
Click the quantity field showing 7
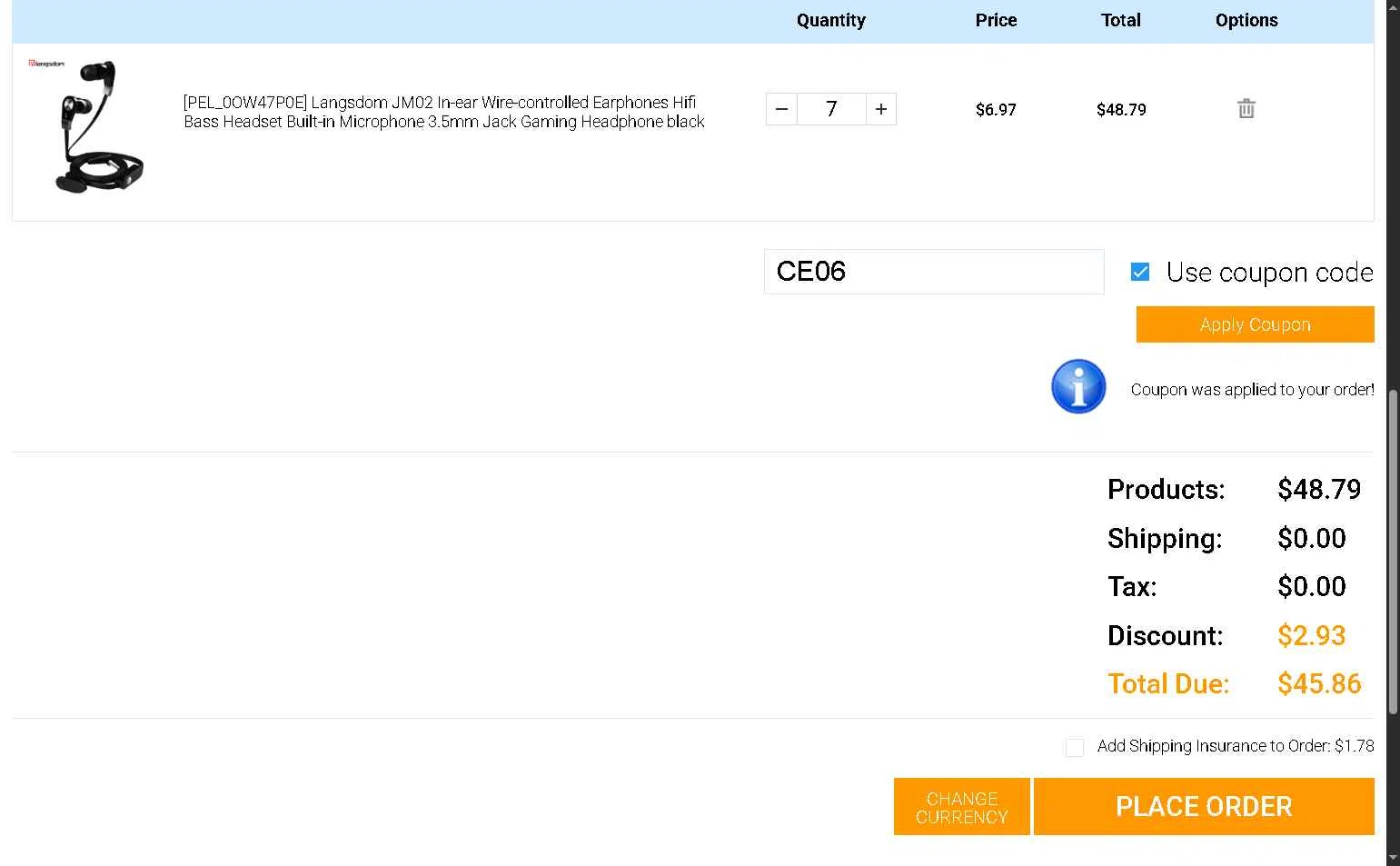(831, 109)
